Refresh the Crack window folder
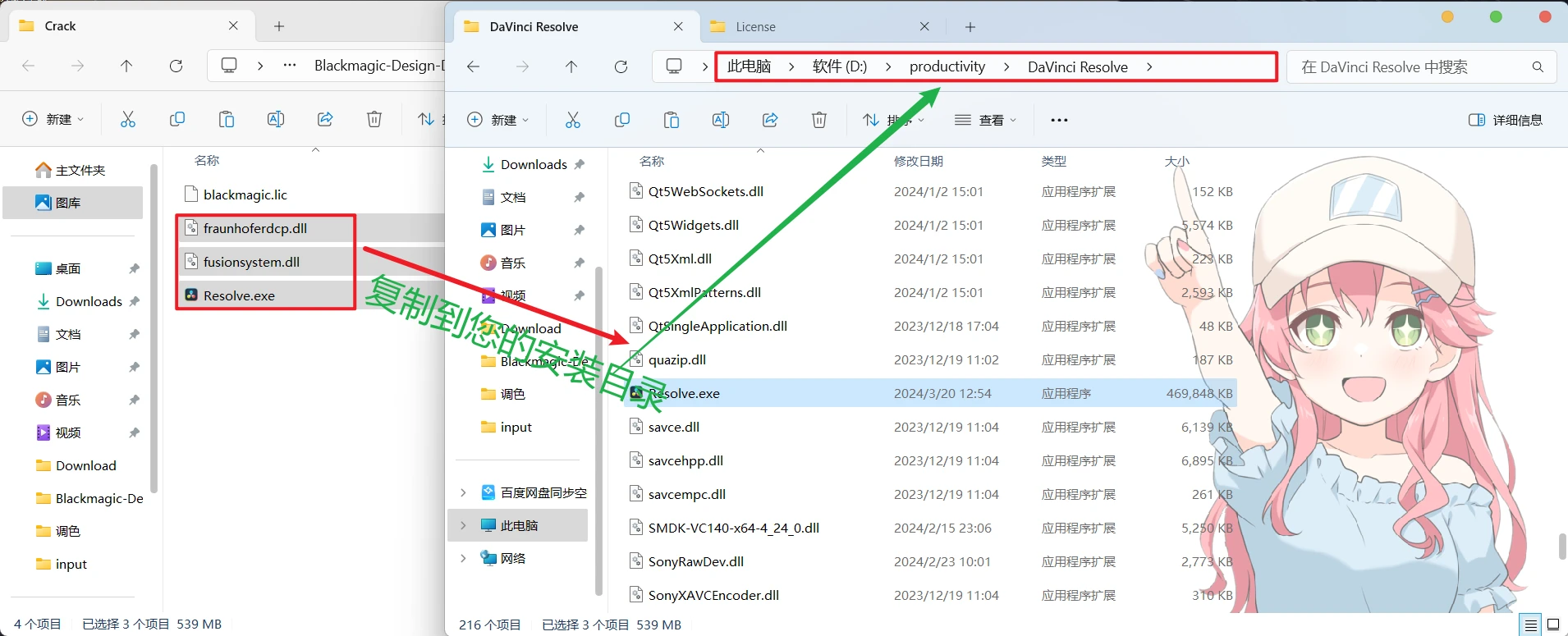 176,66
